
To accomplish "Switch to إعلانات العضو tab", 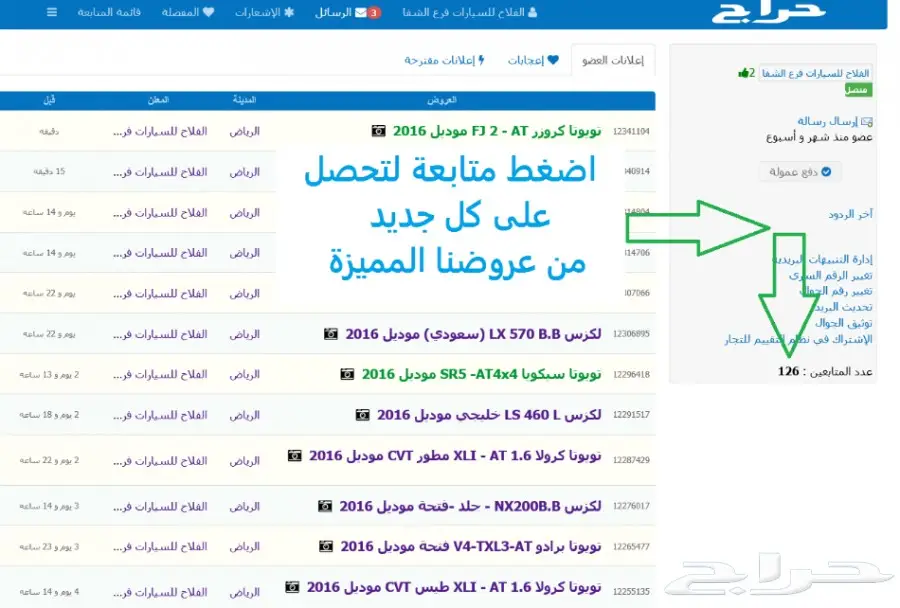I will [x=612, y=60].
